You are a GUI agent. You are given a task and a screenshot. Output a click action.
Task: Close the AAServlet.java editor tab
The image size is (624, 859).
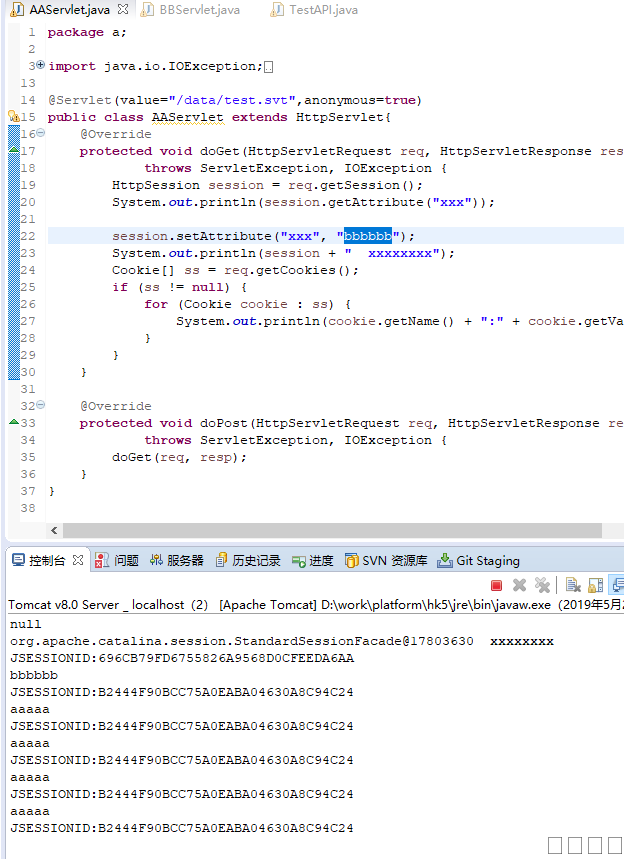tap(123, 10)
